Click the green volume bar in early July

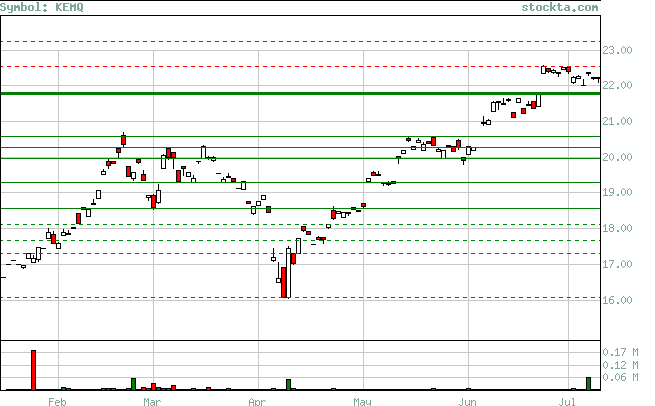[x=589, y=384]
